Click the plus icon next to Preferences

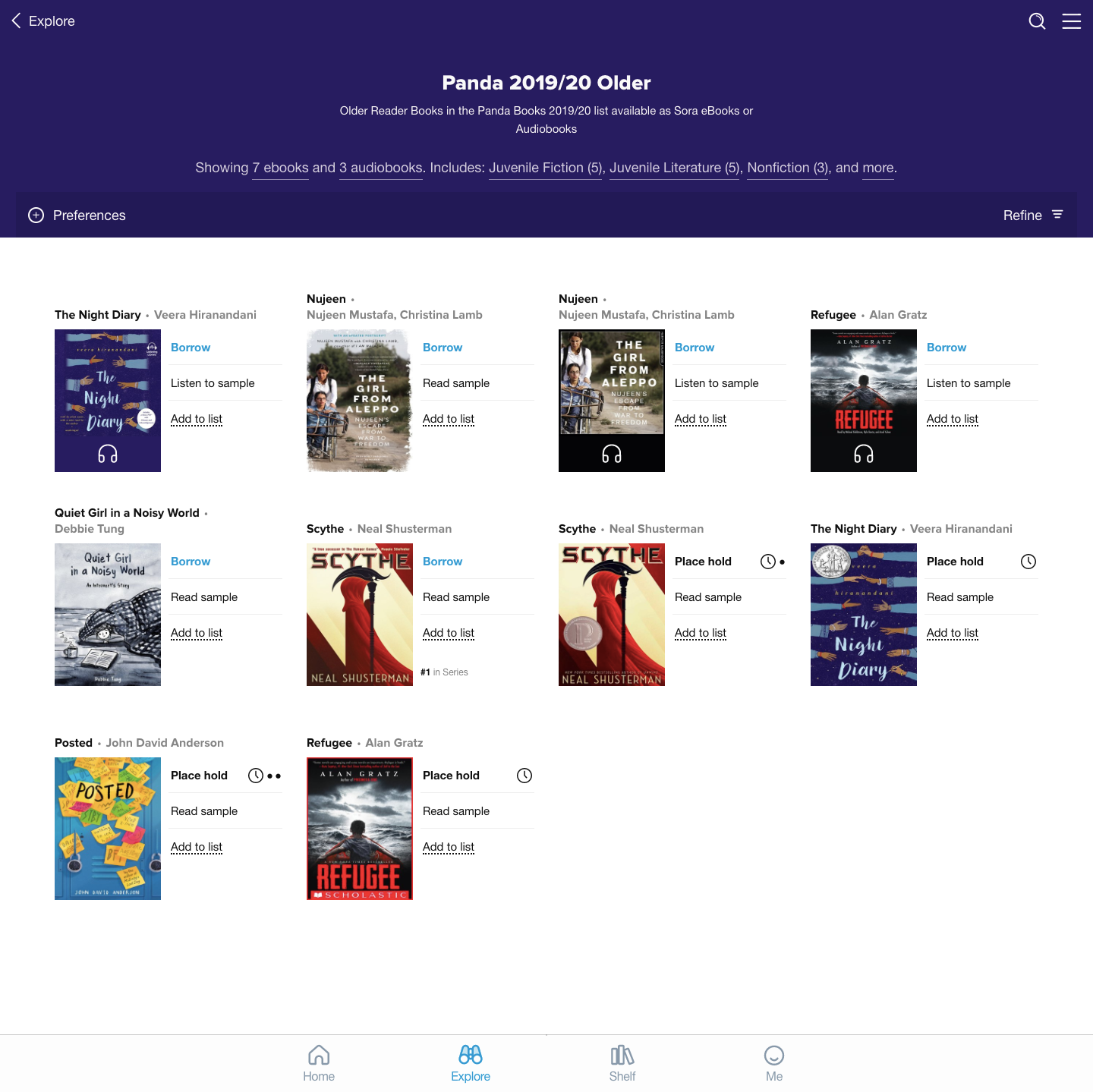tap(36, 216)
